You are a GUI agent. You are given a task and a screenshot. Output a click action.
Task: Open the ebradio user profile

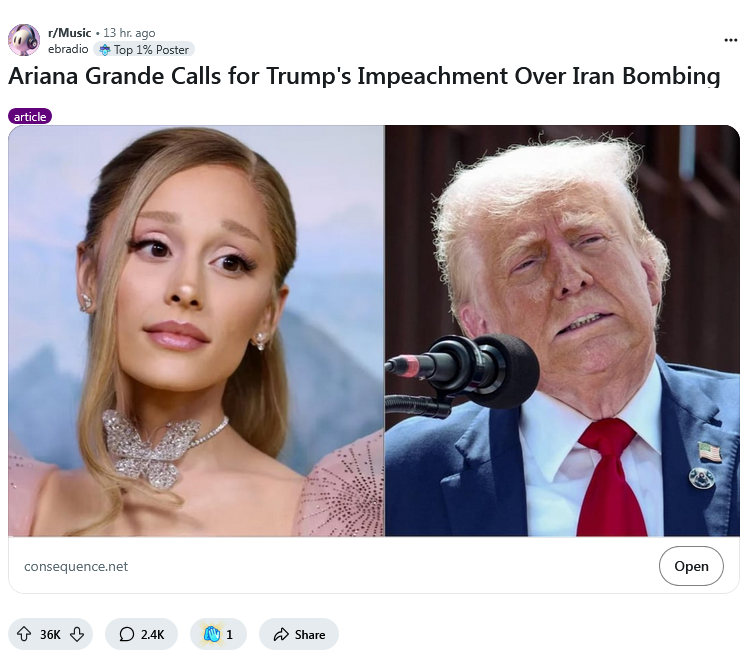pyautogui.click(x=68, y=49)
